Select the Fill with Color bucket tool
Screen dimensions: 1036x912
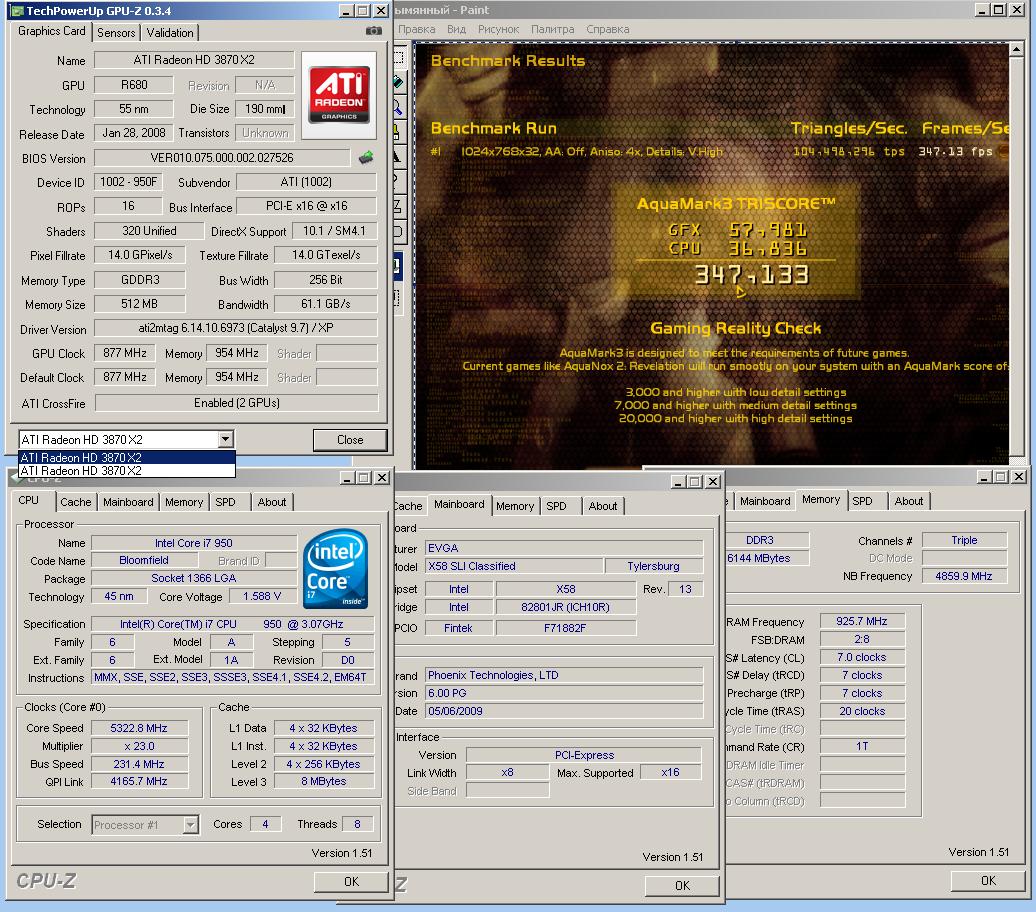[x=398, y=82]
